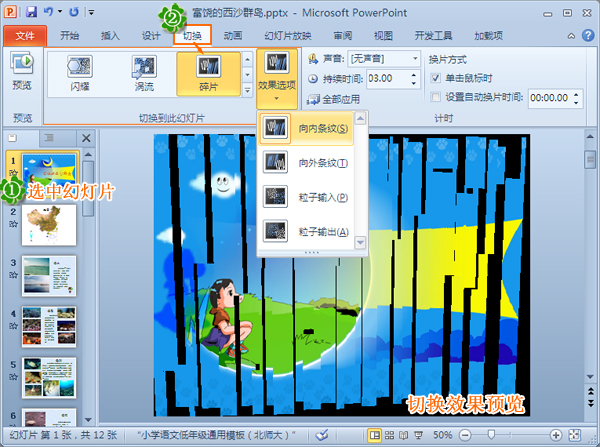Select the 涡流 transition effect
This screenshot has height=447, width=600.
pyautogui.click(x=144, y=74)
